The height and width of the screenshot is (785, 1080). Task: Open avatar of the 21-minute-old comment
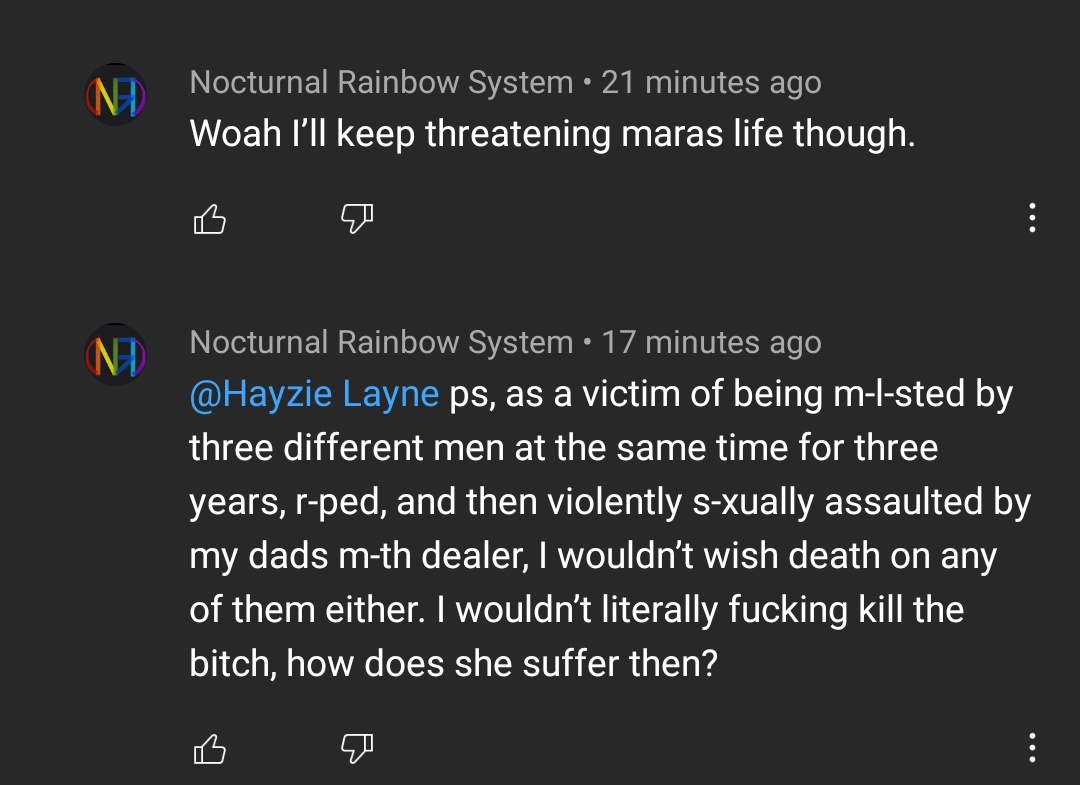tap(116, 94)
